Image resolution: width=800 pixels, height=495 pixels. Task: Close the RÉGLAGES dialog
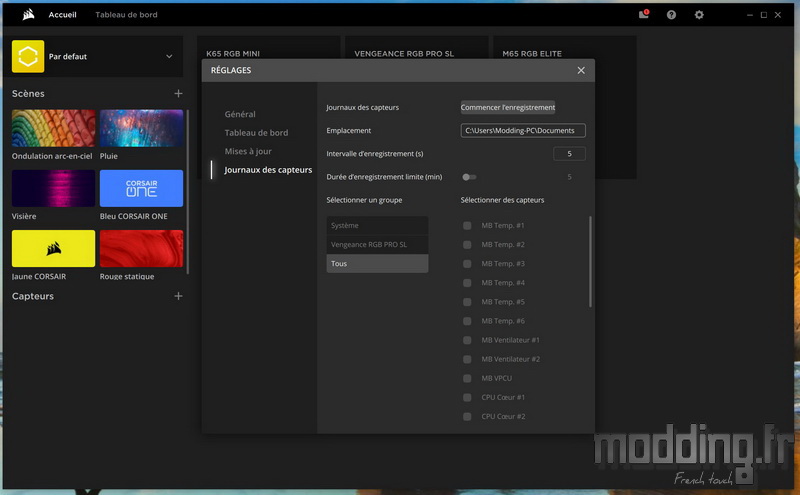581,70
